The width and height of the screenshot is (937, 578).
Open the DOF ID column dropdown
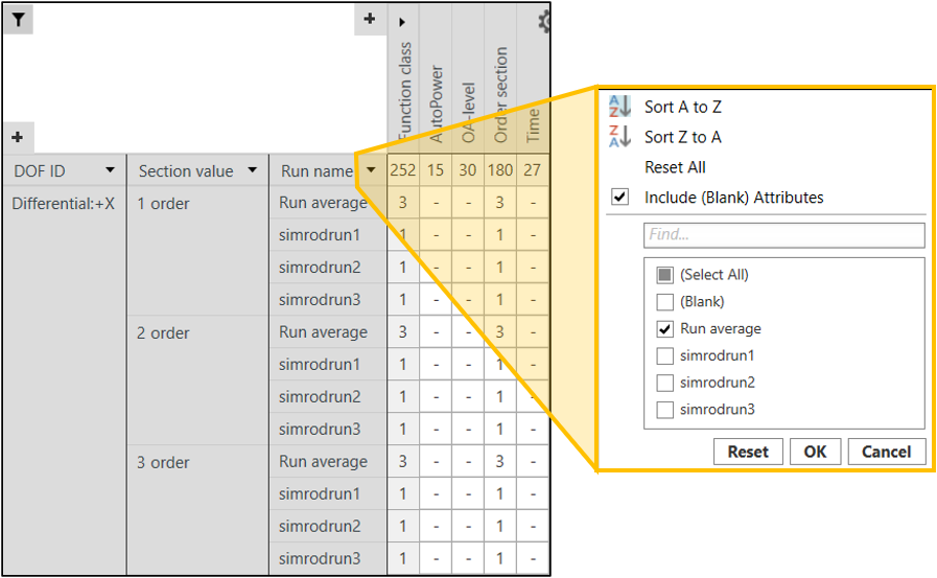click(x=110, y=171)
